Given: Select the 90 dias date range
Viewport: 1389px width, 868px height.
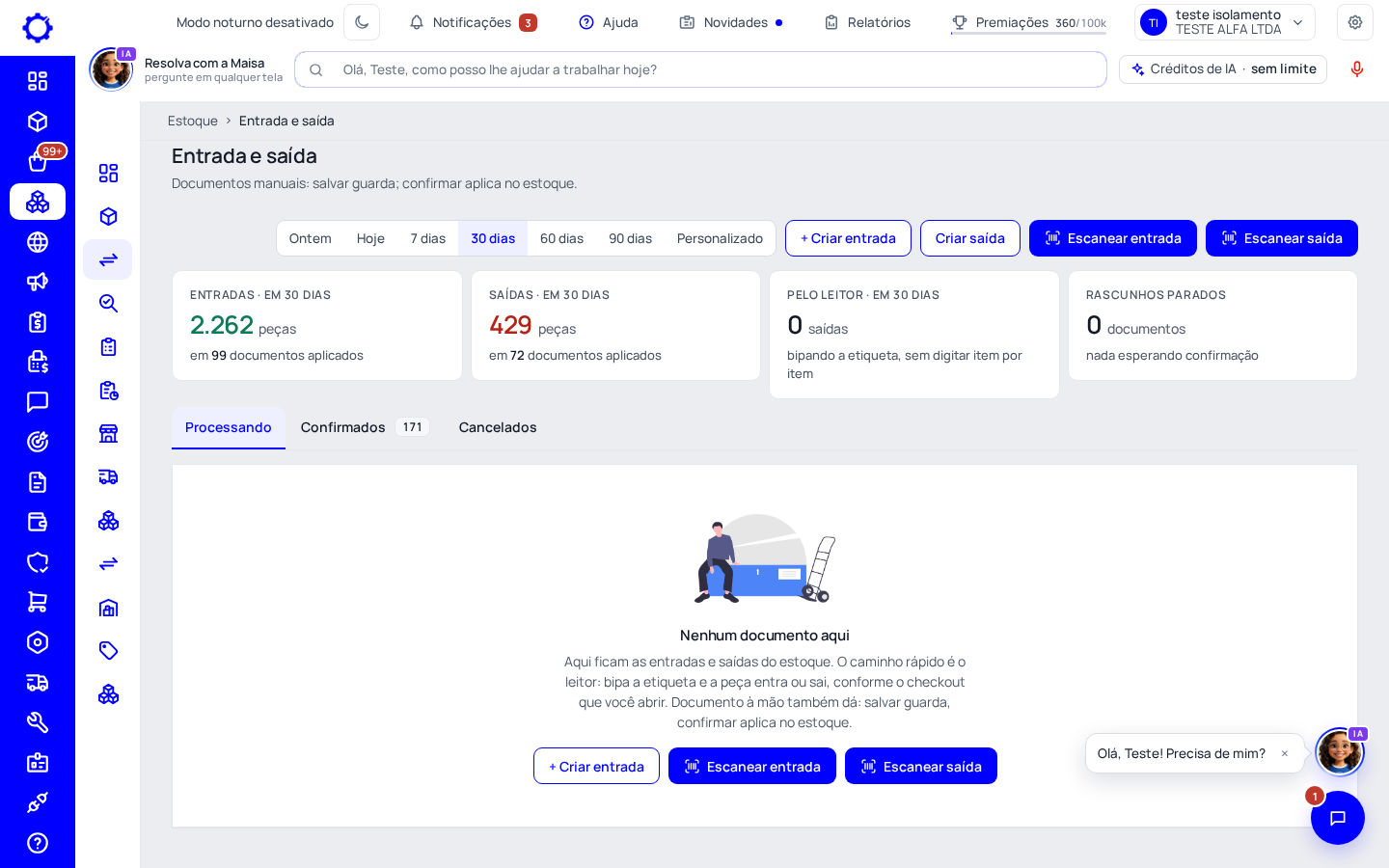Looking at the screenshot, I should tap(631, 238).
